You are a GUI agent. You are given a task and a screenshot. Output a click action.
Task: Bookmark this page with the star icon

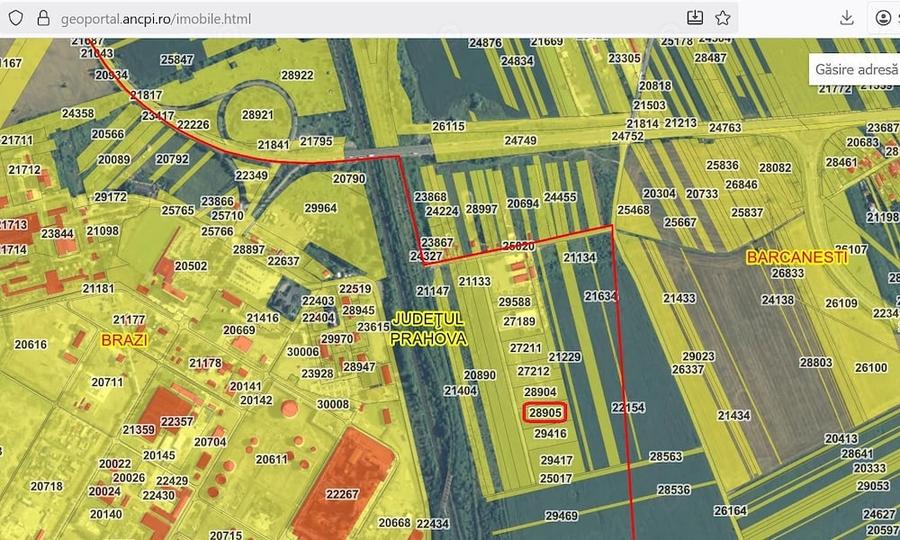pyautogui.click(x=723, y=18)
